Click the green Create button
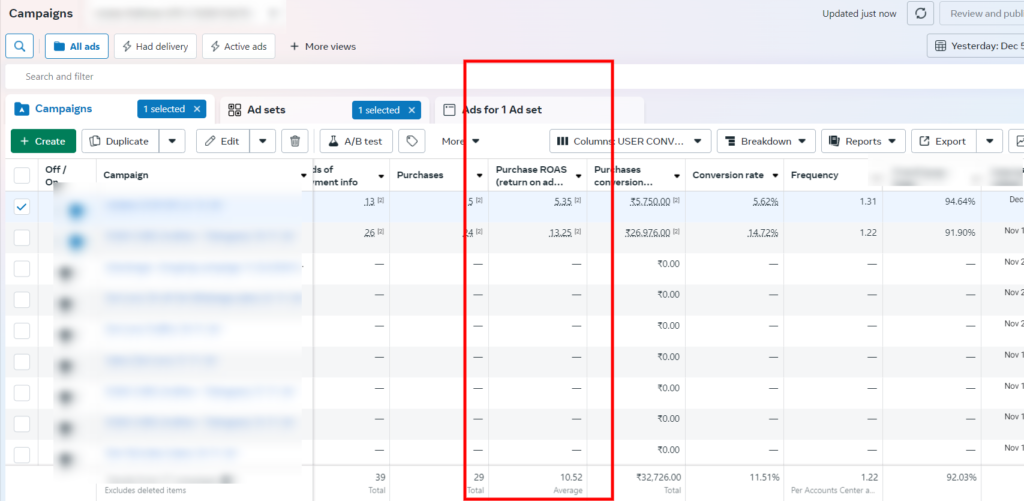This screenshot has width=1024, height=501. tap(43, 141)
